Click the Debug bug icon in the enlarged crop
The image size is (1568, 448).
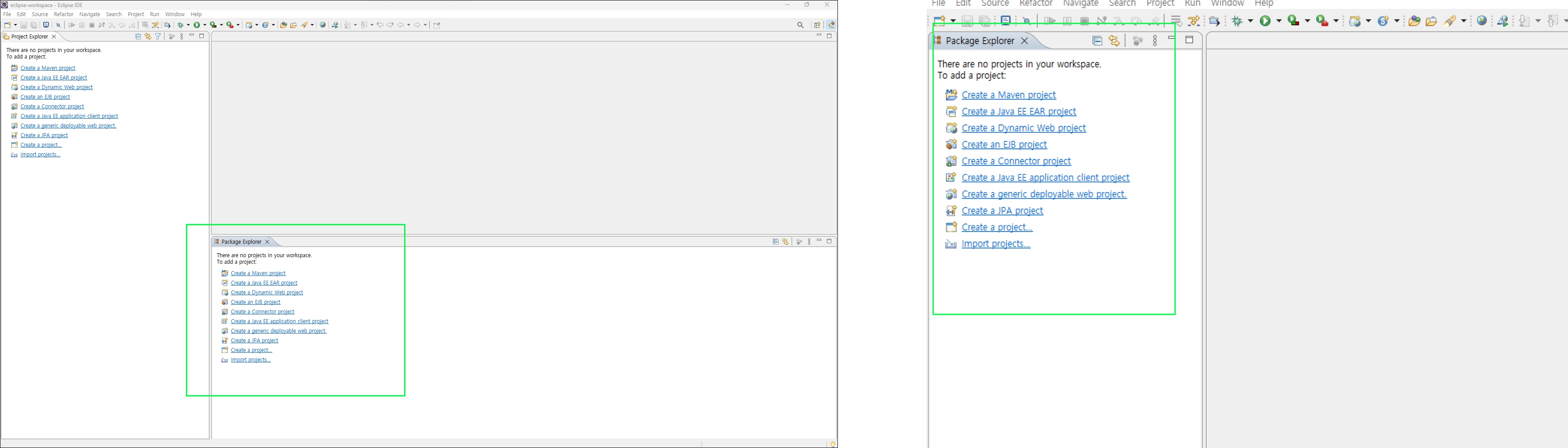click(x=1238, y=21)
